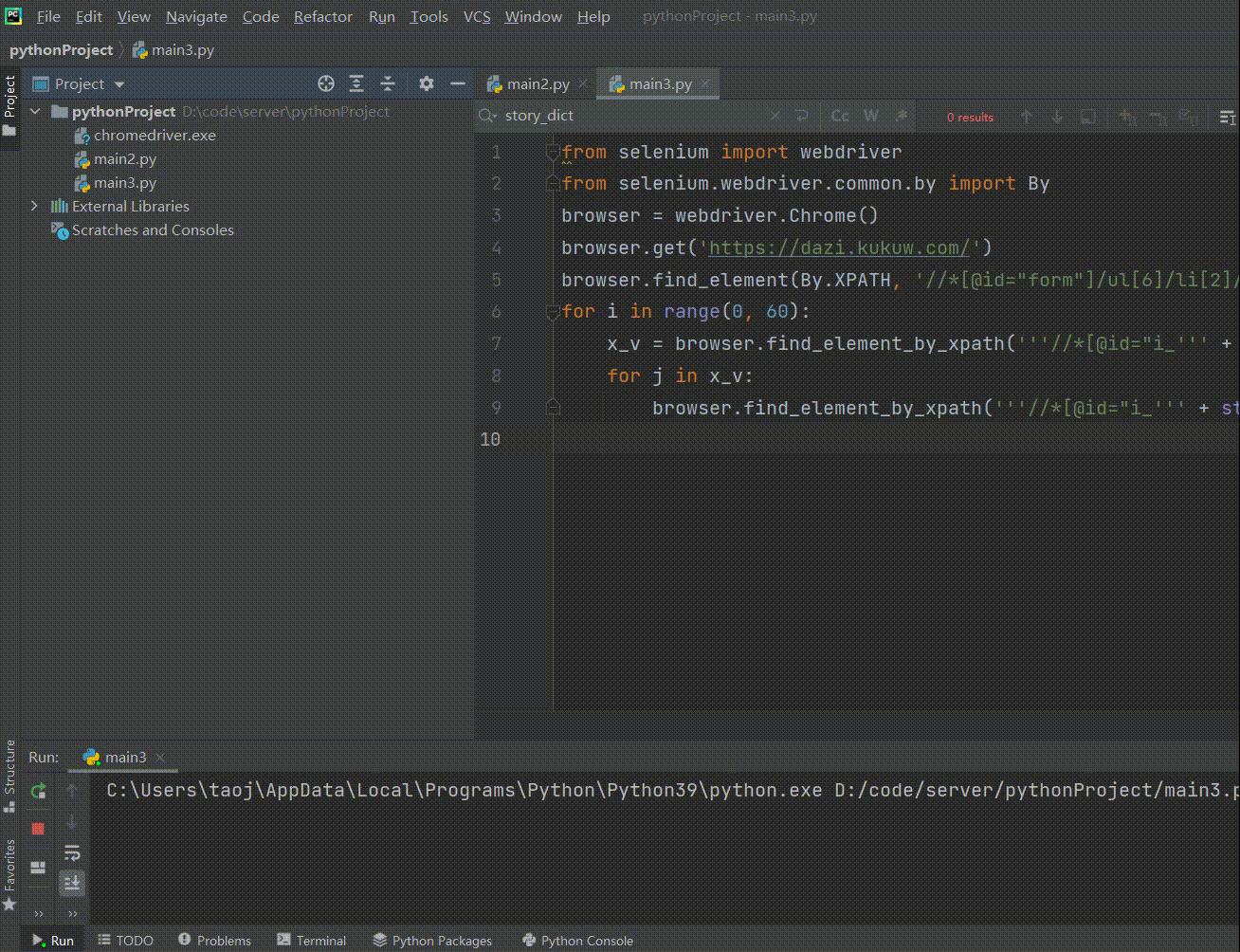Hide the Project panel with minus icon
Viewport: 1240px width, 952px height.
(458, 83)
